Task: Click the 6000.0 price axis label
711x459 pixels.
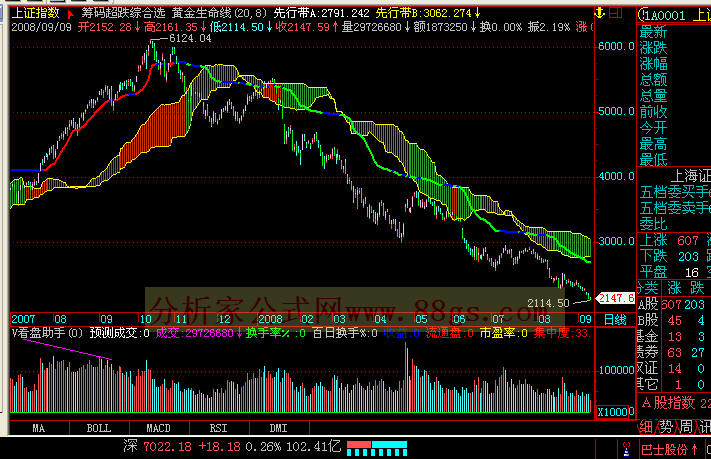Action: 616,46
